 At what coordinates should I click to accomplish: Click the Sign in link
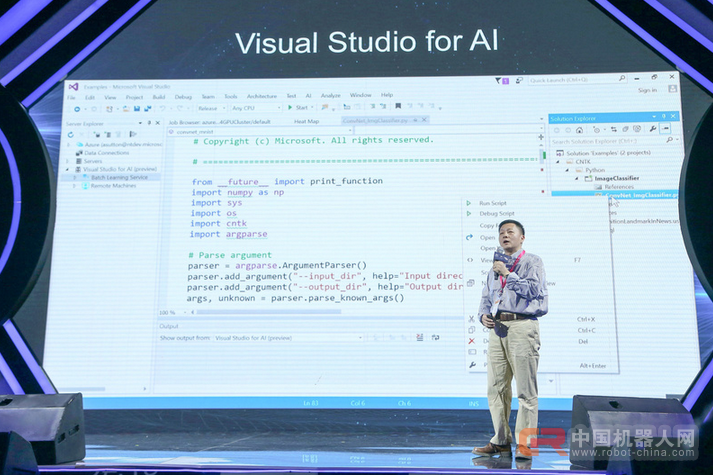[647, 90]
